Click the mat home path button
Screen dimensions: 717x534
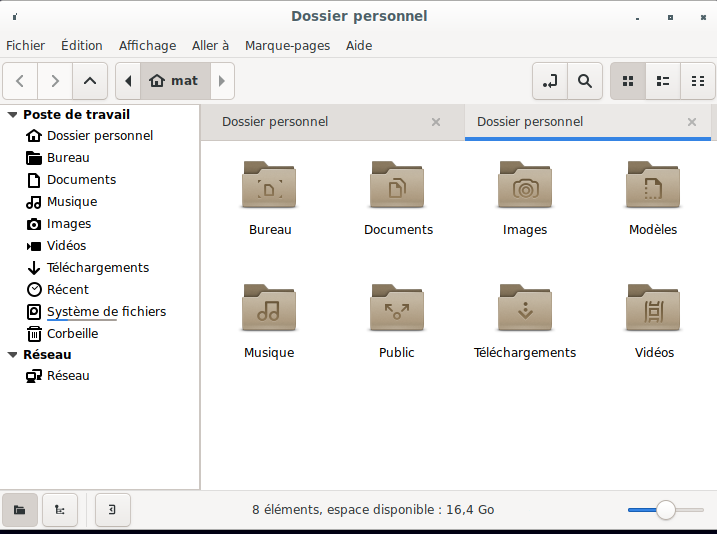point(174,81)
